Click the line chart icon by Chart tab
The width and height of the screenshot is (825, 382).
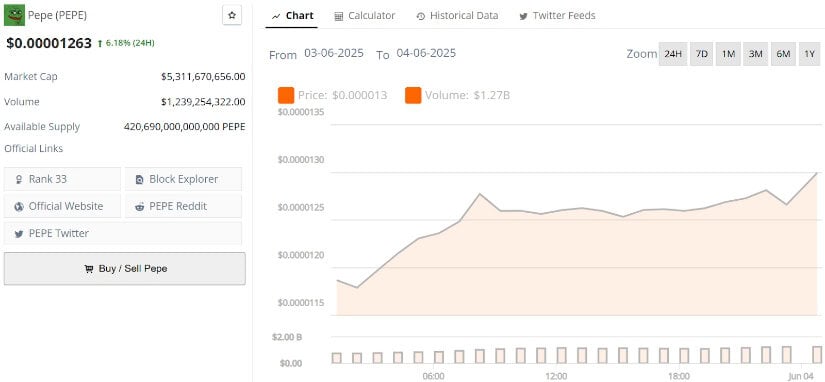pyautogui.click(x=276, y=16)
